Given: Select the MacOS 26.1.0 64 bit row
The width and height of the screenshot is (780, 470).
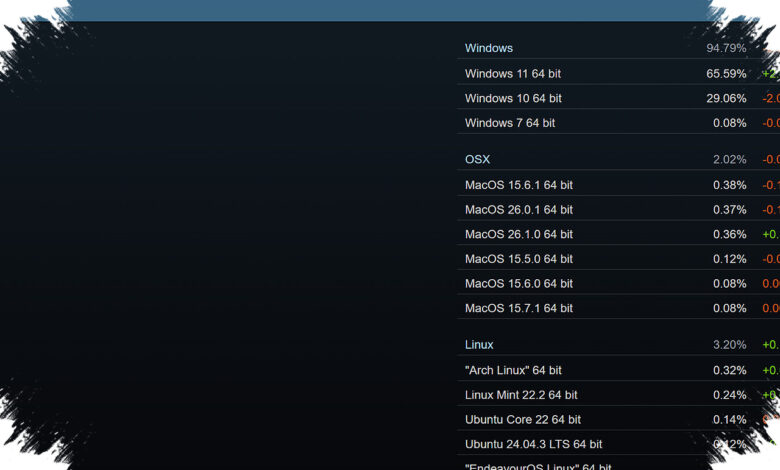Looking at the screenshot, I should [618, 234].
